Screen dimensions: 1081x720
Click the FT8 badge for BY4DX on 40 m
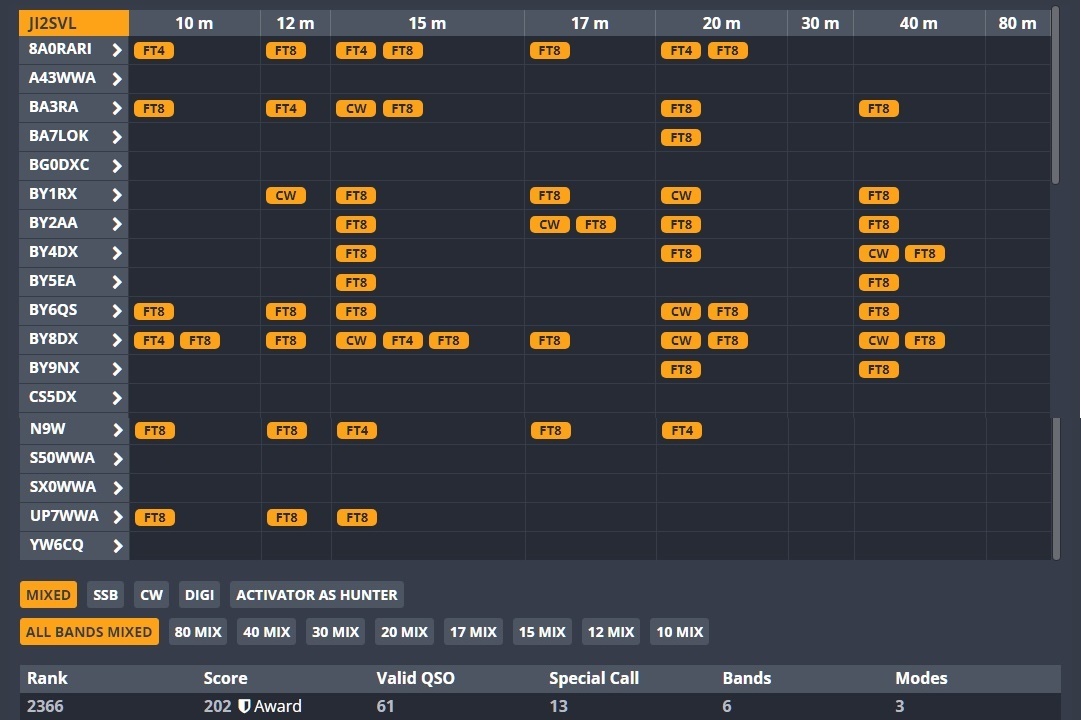(925, 254)
